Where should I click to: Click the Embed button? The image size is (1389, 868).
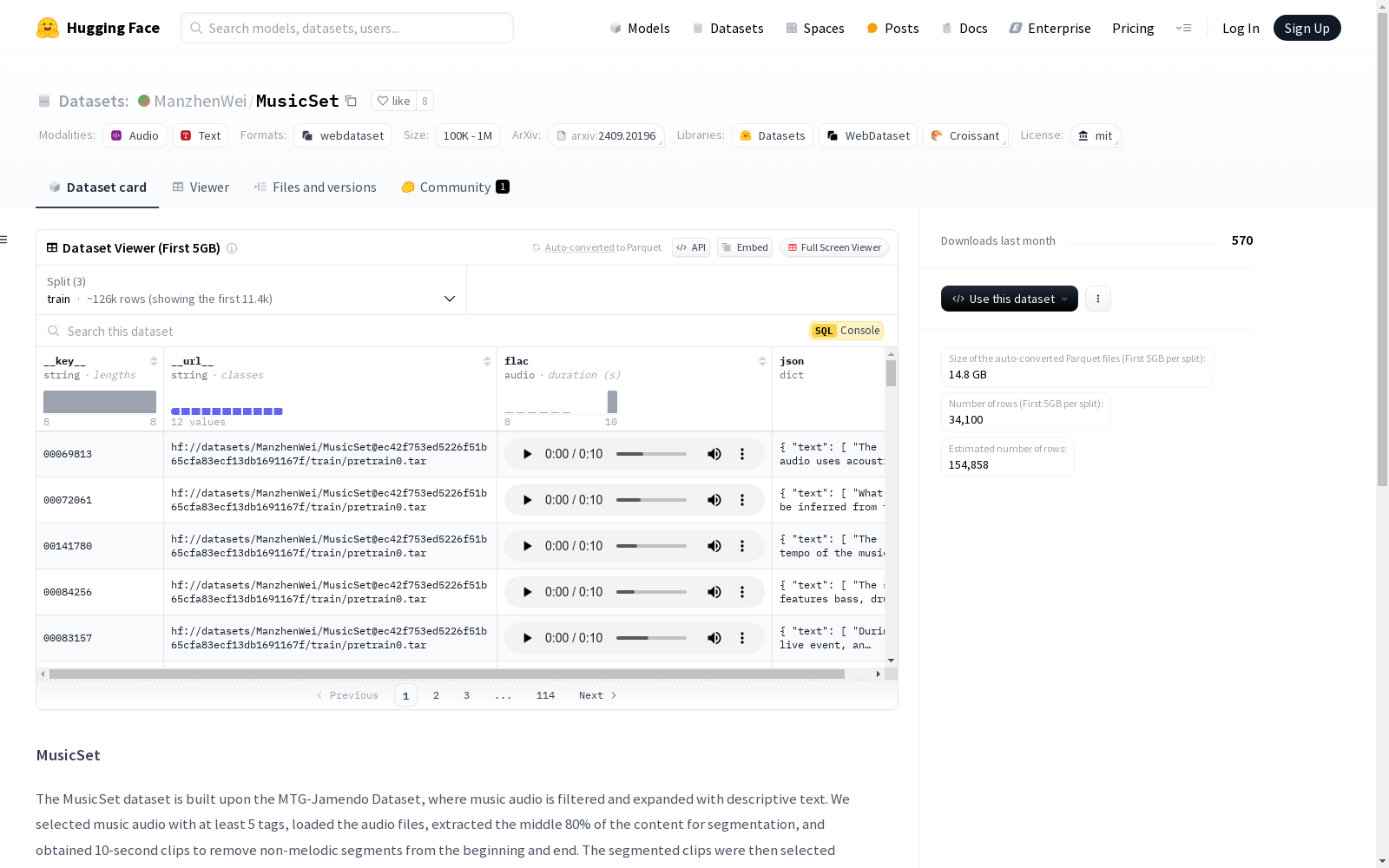click(745, 247)
